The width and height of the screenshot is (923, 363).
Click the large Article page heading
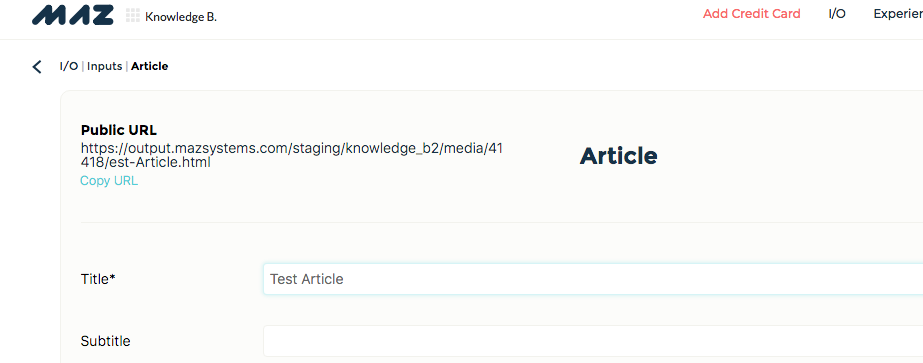point(619,156)
